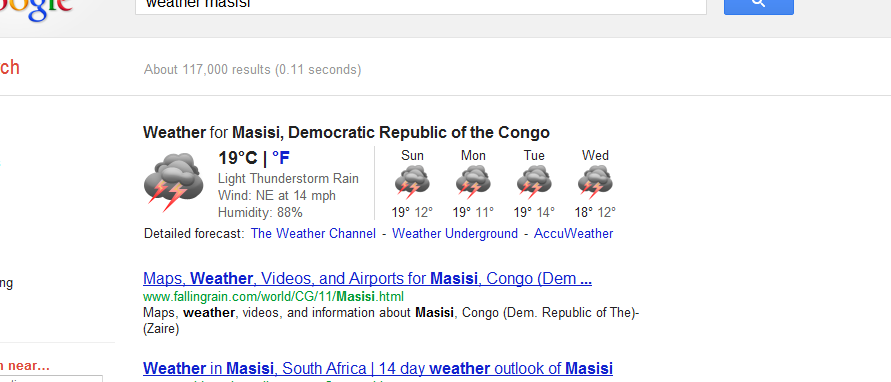
Task: Click the current thunderstorm weather icon
Action: [173, 182]
